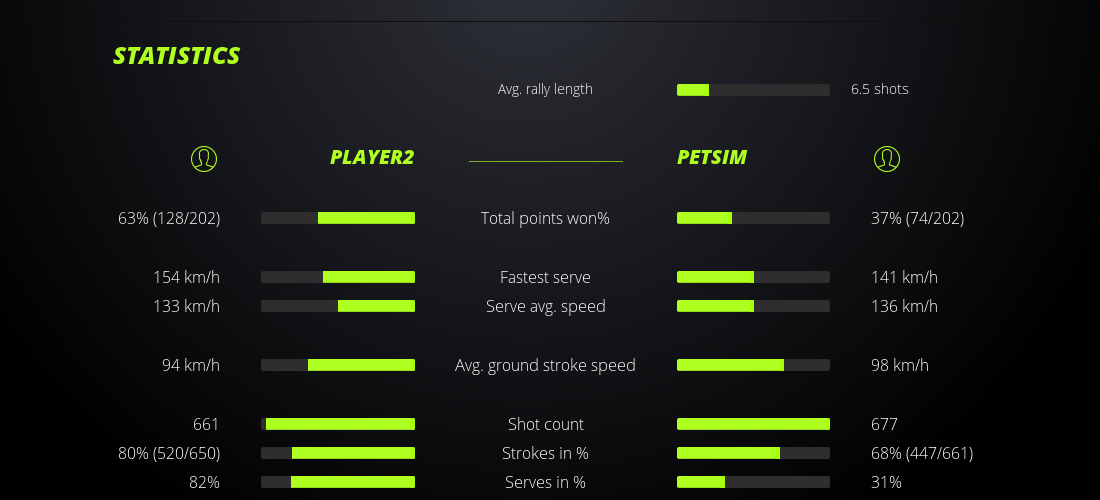This screenshot has width=1100, height=500.
Task: Click PLAYER2's Strokes in % bar
Action: [x=338, y=453]
